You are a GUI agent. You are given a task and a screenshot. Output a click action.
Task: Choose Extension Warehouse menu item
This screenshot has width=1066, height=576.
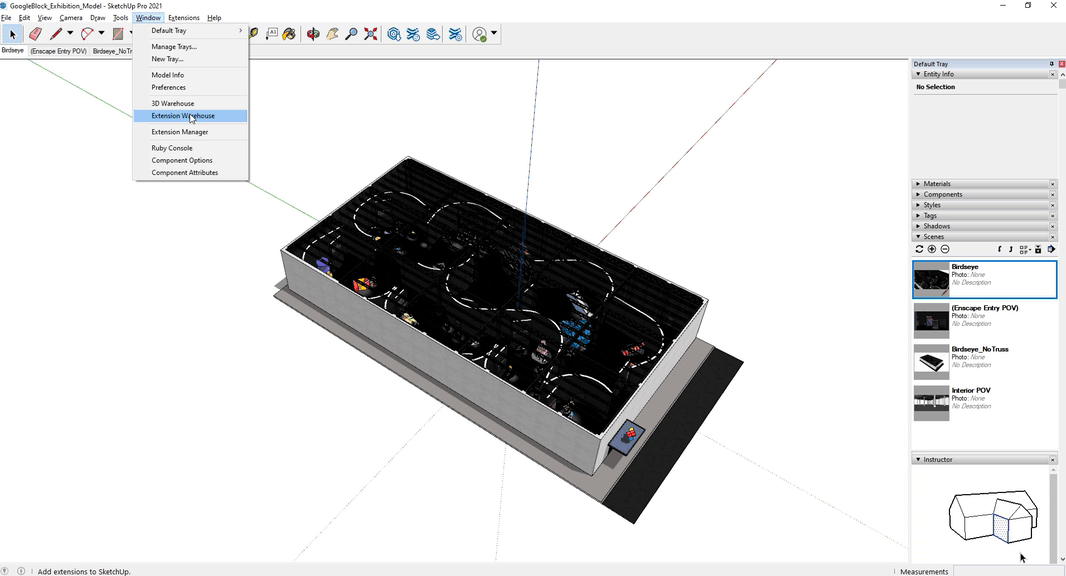coord(190,116)
